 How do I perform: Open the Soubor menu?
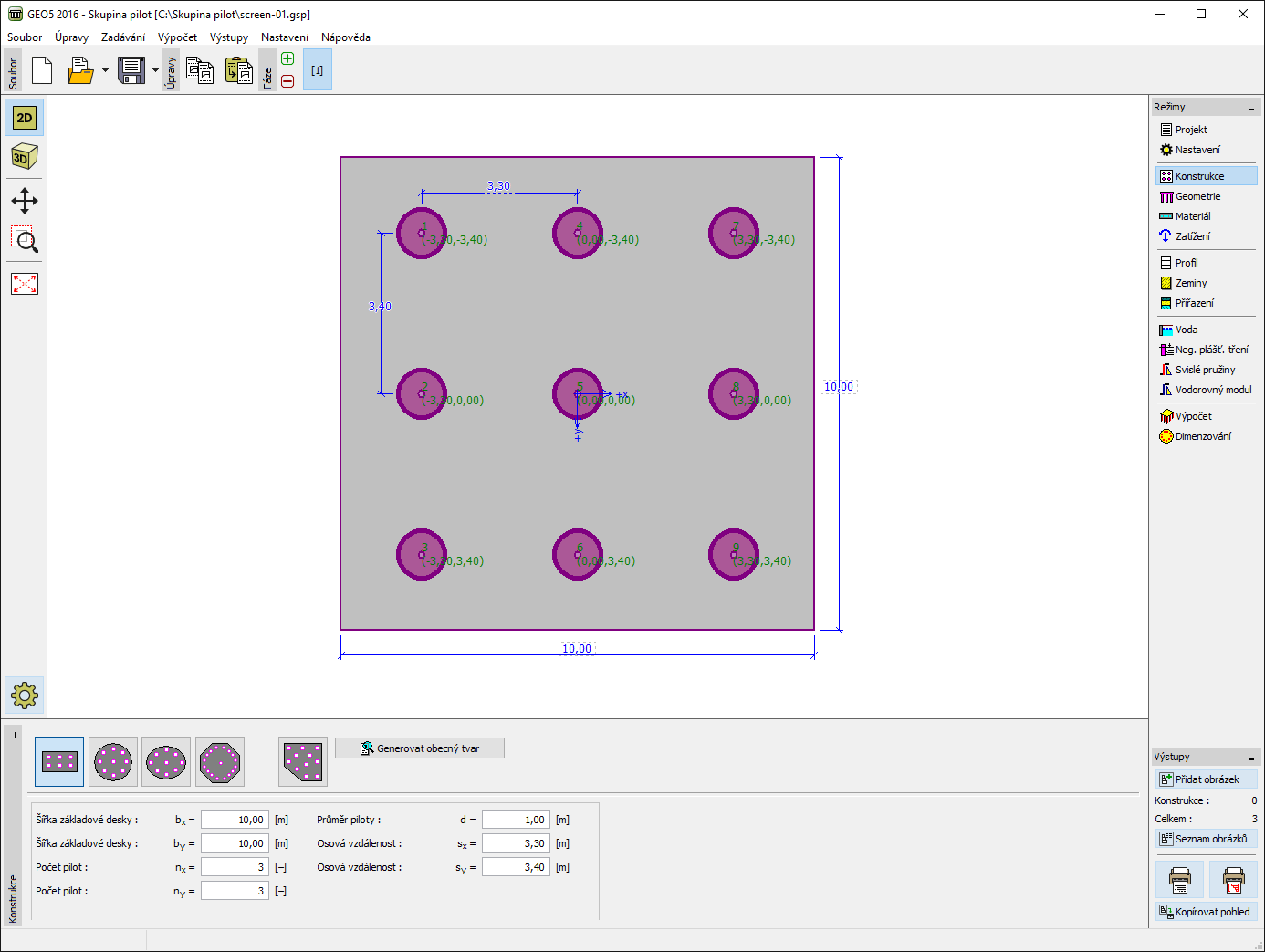coord(25,37)
